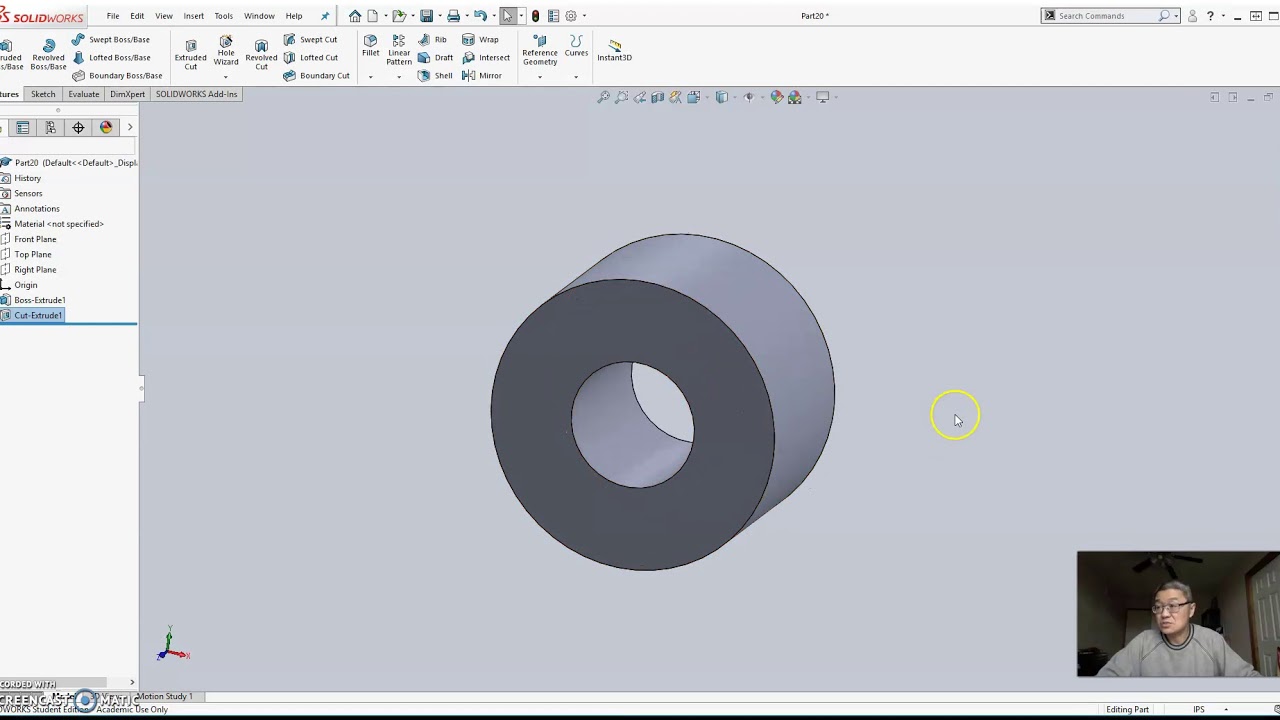The height and width of the screenshot is (720, 1280).
Task: Open View Settings monitor icon
Action: click(x=822, y=97)
